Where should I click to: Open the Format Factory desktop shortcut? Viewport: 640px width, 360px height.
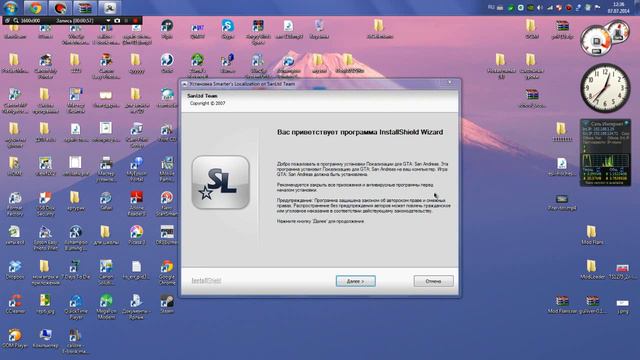tap(15, 204)
